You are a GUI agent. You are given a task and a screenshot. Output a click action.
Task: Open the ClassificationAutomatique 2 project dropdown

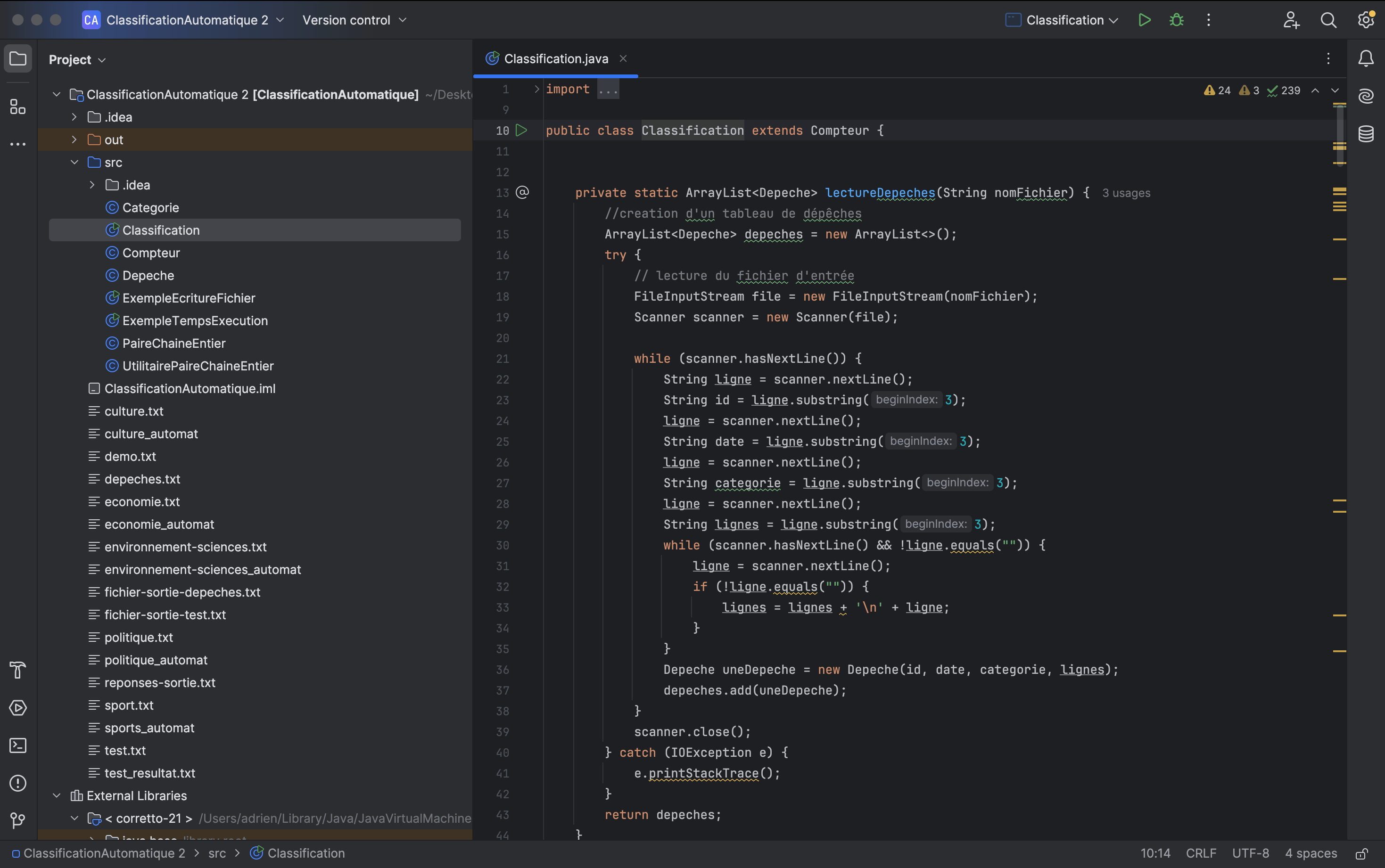coord(184,20)
